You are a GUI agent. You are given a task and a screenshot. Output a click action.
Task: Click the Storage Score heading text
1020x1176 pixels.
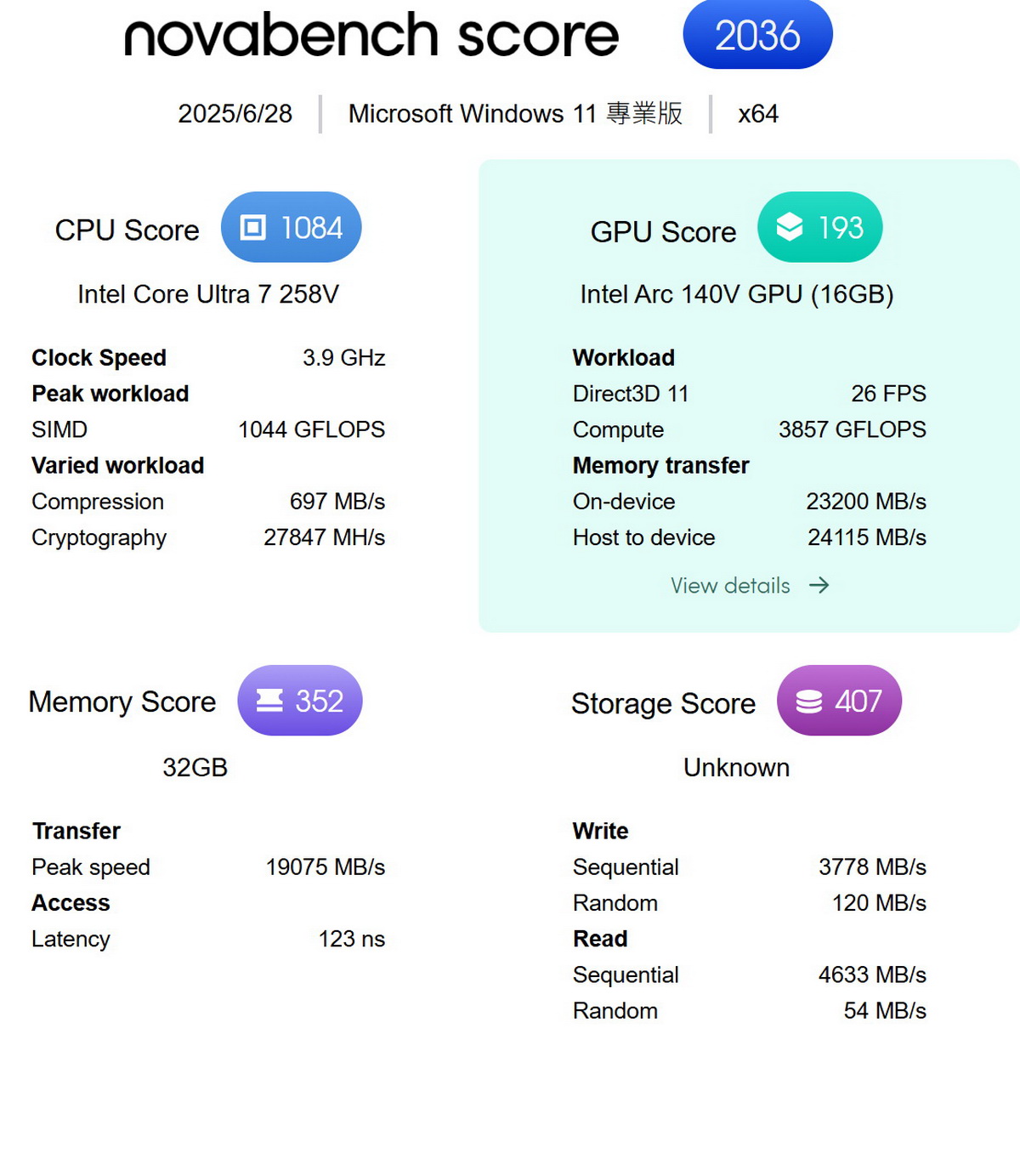(x=663, y=703)
